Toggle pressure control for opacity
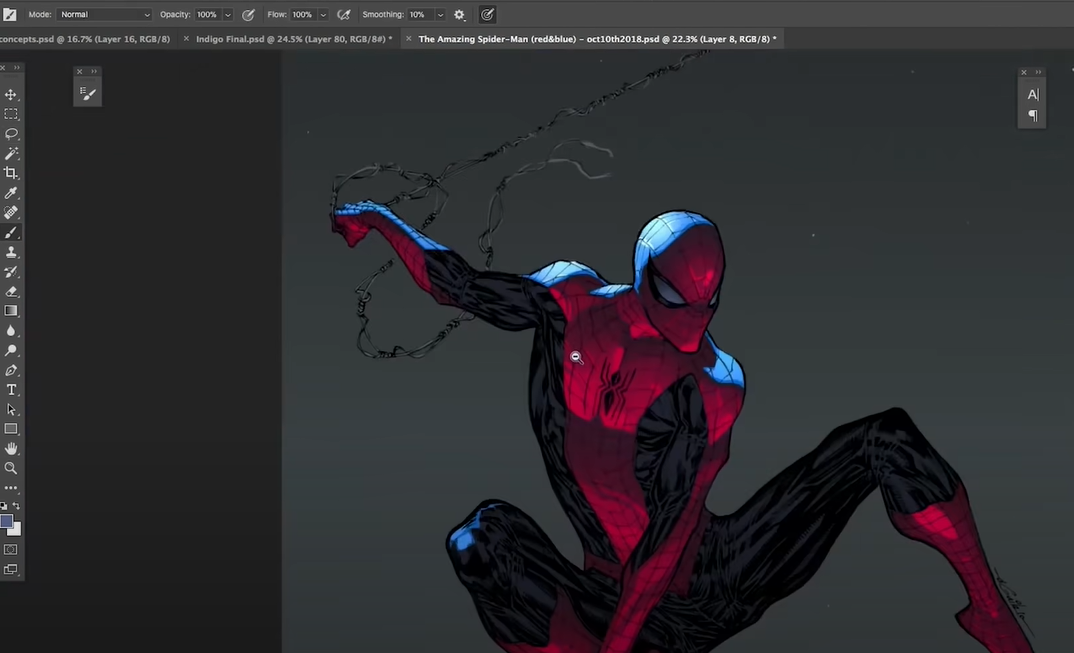 (249, 15)
